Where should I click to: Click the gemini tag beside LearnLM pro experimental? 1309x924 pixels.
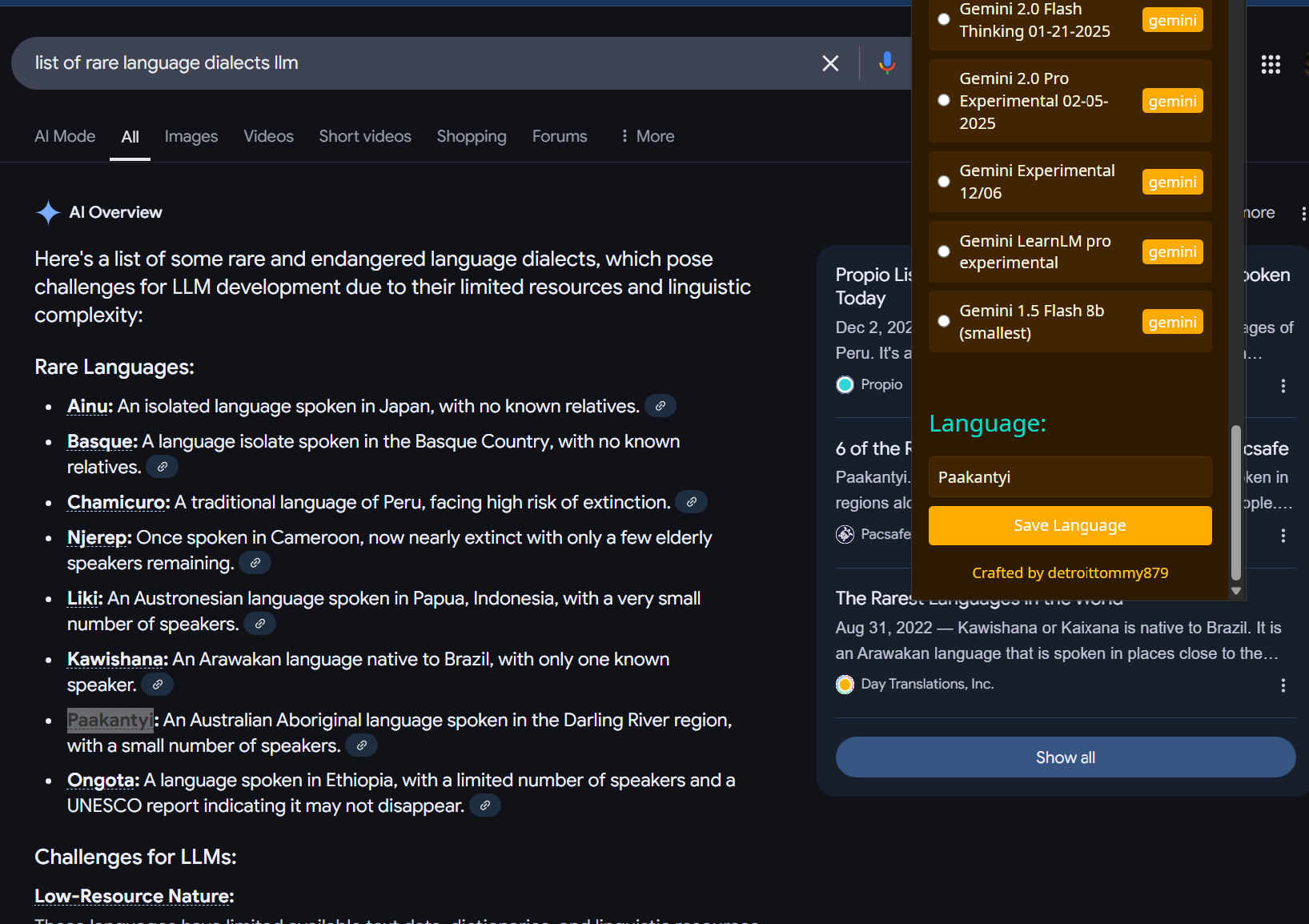pos(1172,251)
